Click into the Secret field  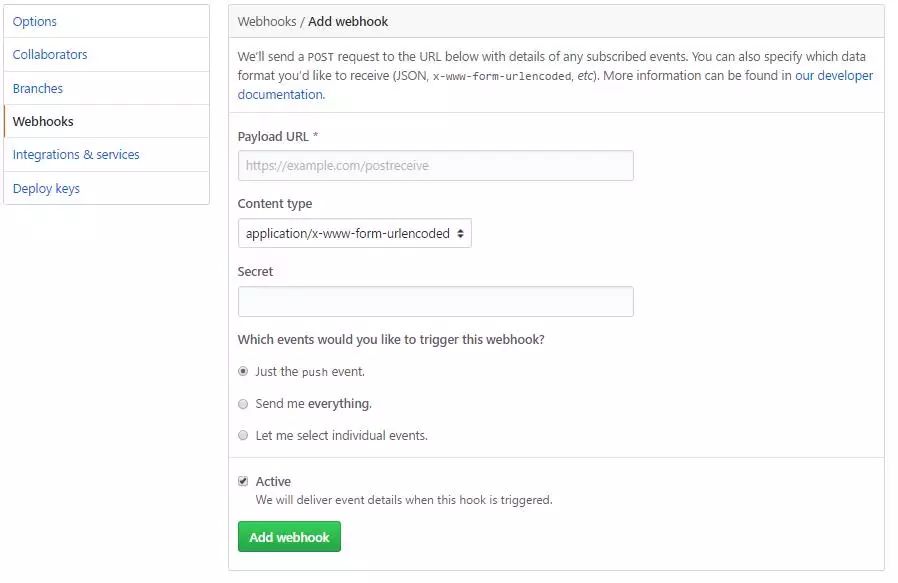point(436,301)
